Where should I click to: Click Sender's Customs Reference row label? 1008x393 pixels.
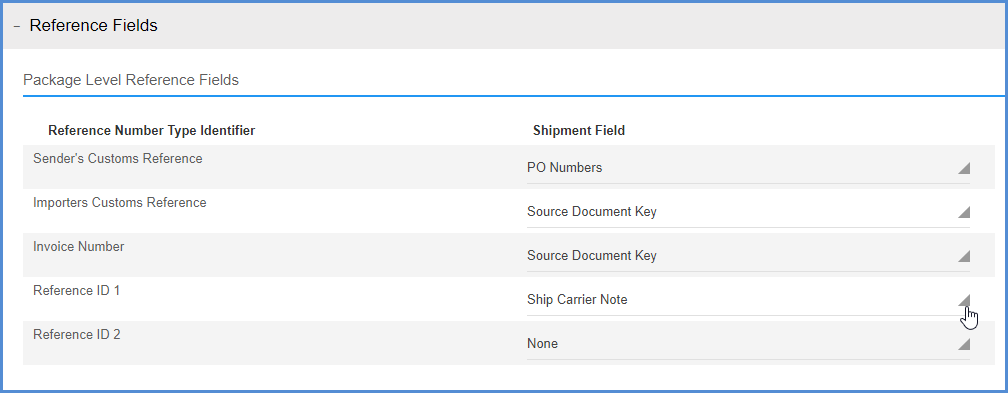pyautogui.click(x=118, y=158)
